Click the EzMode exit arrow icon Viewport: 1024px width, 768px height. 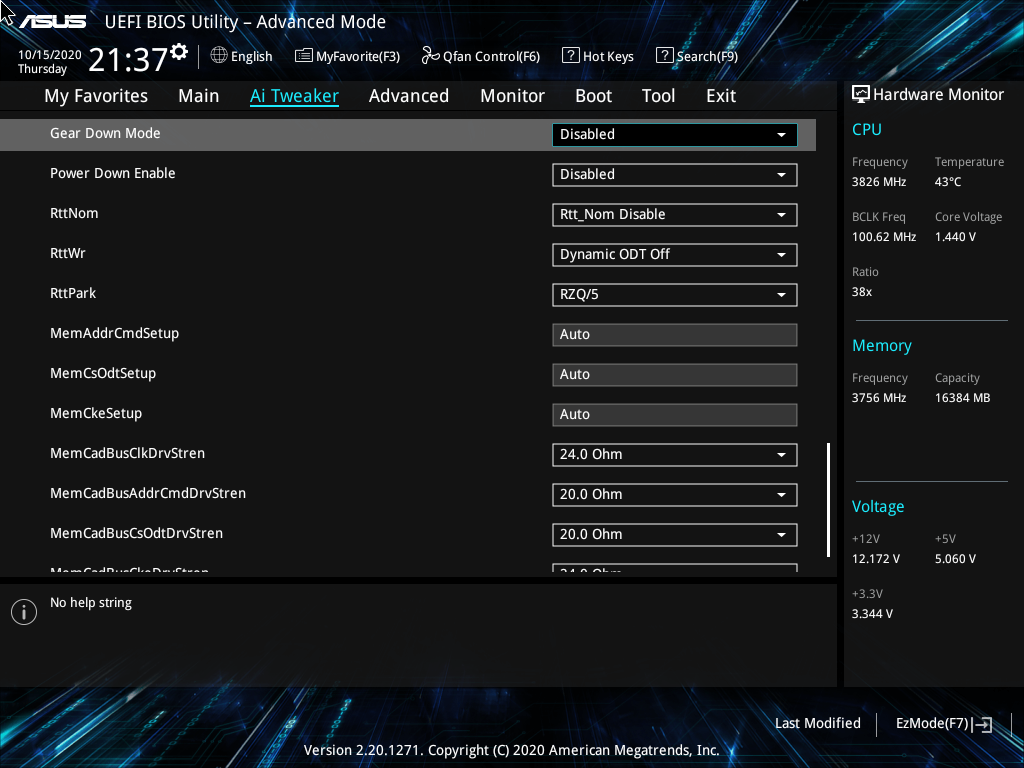point(982,724)
